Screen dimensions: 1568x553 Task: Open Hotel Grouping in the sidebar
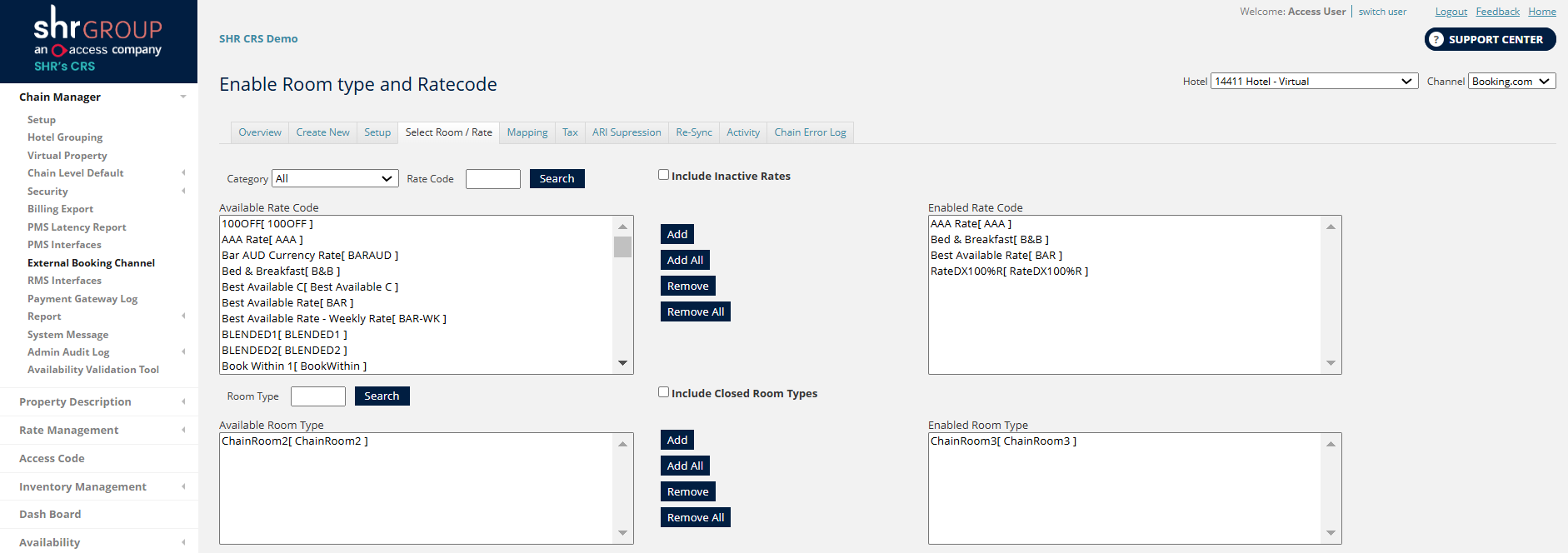click(65, 137)
